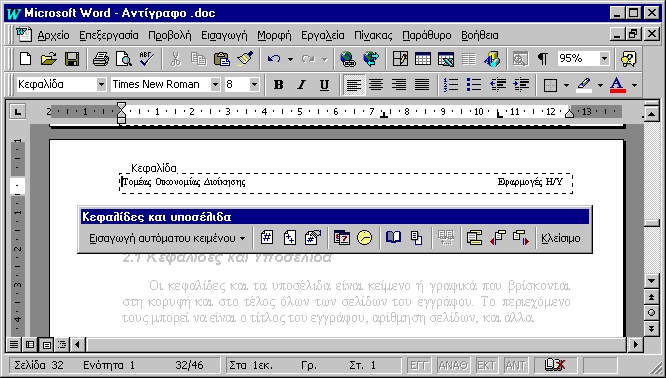The image size is (666, 378).
Task: Click the Office Assistant help icon
Action: (629, 59)
